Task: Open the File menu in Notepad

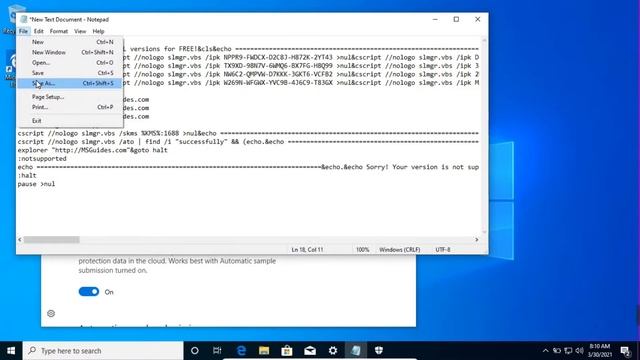Action: (x=23, y=31)
